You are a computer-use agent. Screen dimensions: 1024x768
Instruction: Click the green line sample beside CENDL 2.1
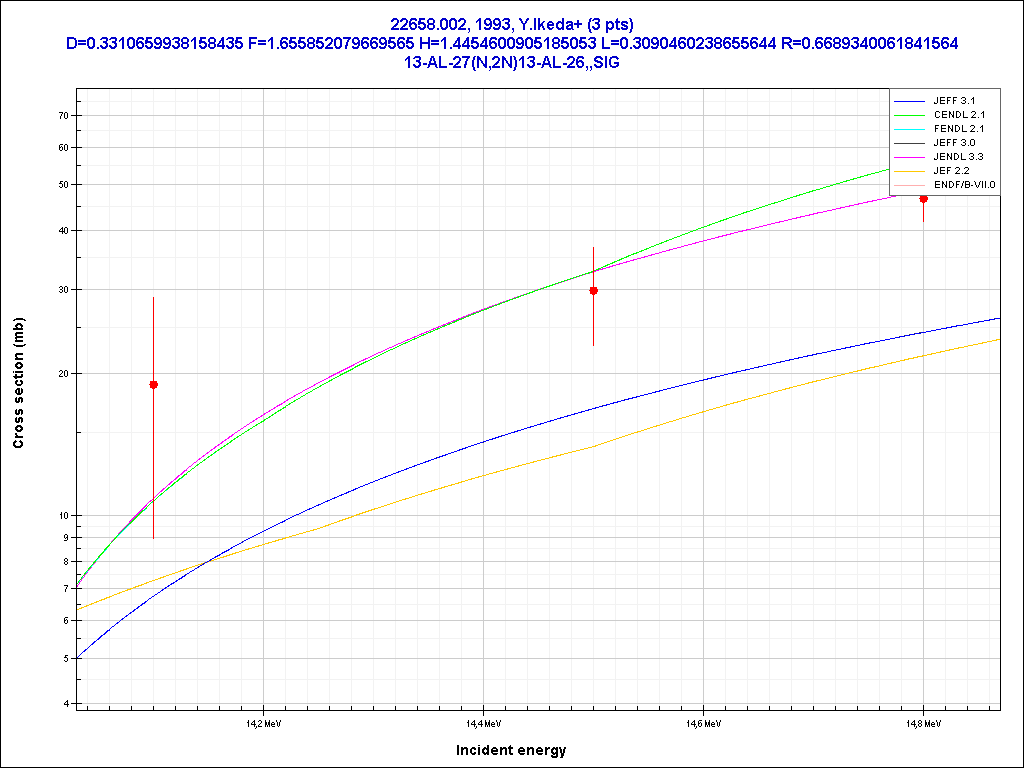click(x=909, y=115)
